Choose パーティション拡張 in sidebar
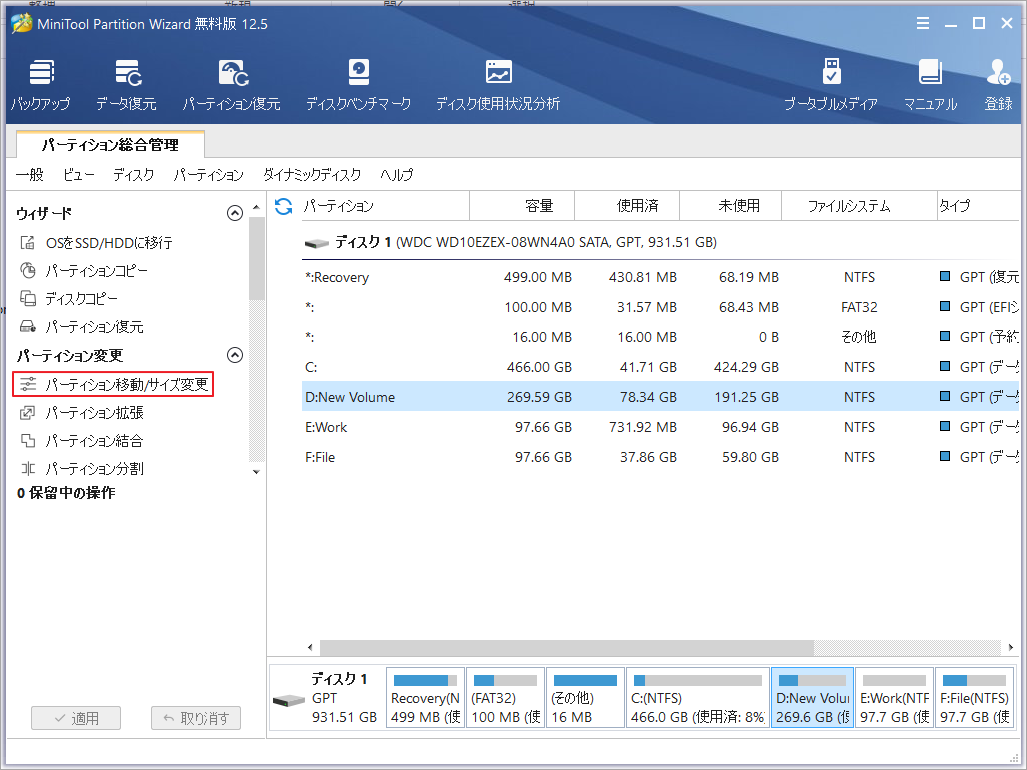 tap(81, 412)
